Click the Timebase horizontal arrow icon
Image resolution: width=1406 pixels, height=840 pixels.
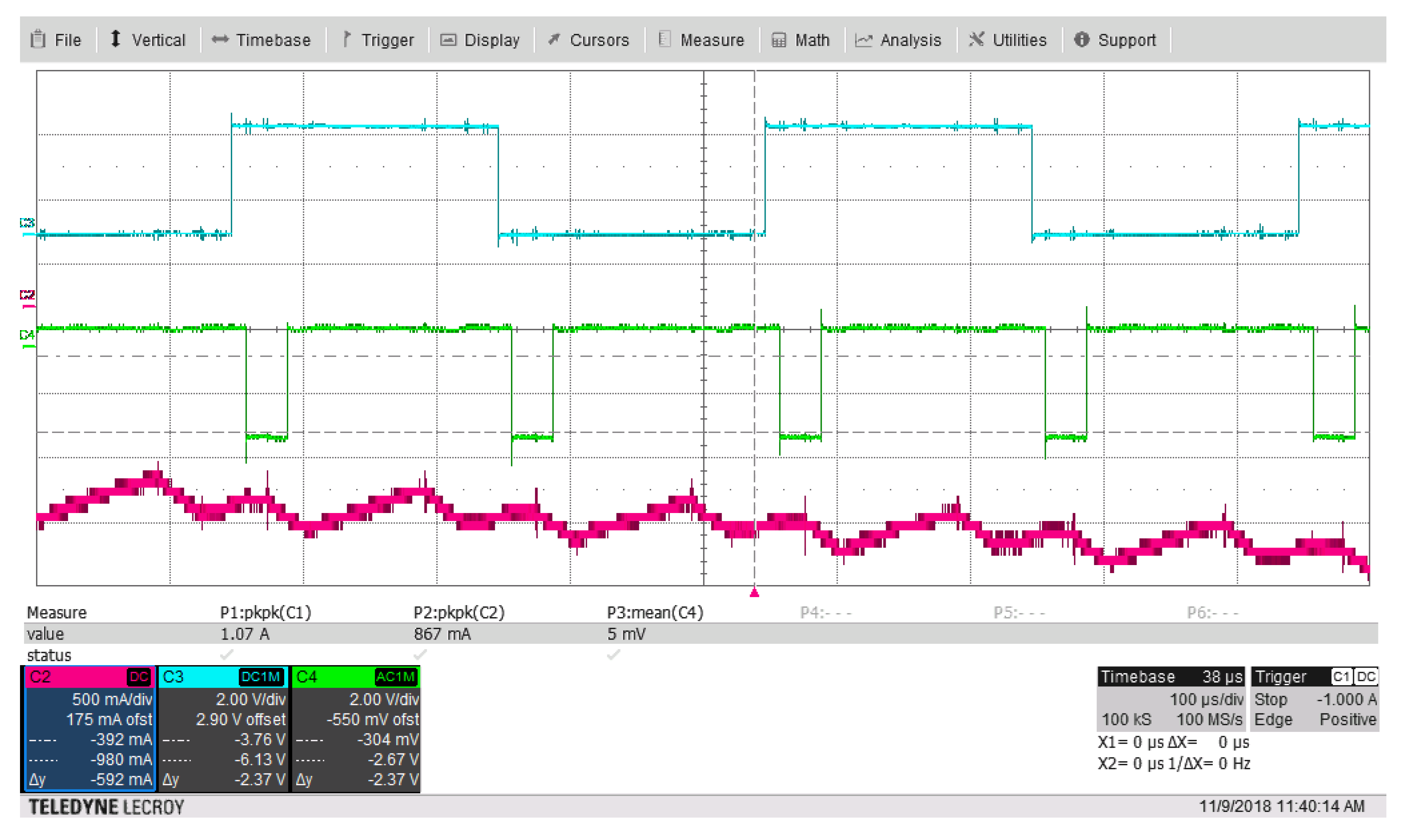220,40
